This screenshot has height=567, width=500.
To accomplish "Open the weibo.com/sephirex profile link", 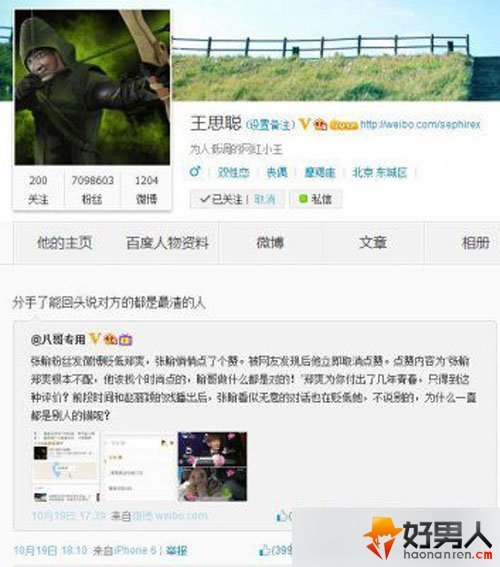I will (420, 125).
